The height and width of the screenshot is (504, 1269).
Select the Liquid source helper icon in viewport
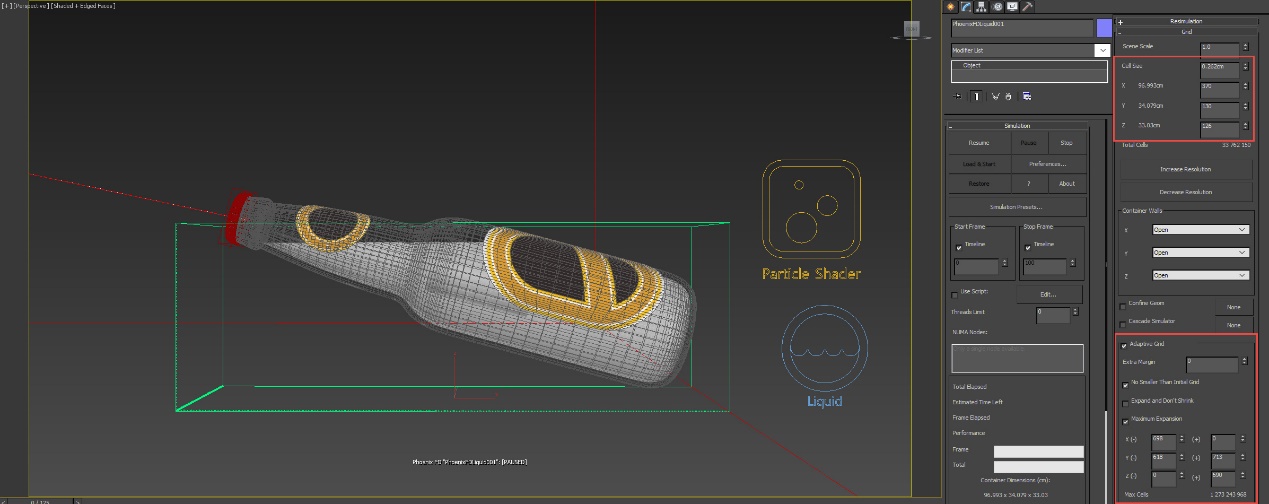tap(825, 346)
